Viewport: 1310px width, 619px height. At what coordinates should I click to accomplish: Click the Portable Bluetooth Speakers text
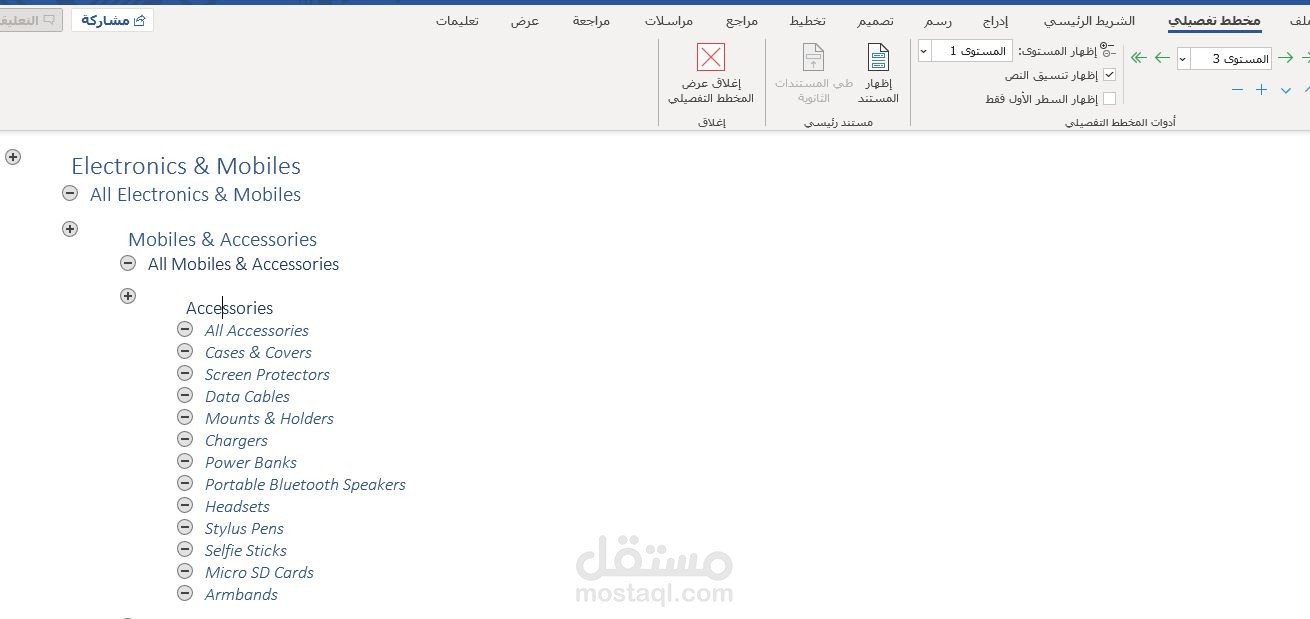click(x=305, y=484)
